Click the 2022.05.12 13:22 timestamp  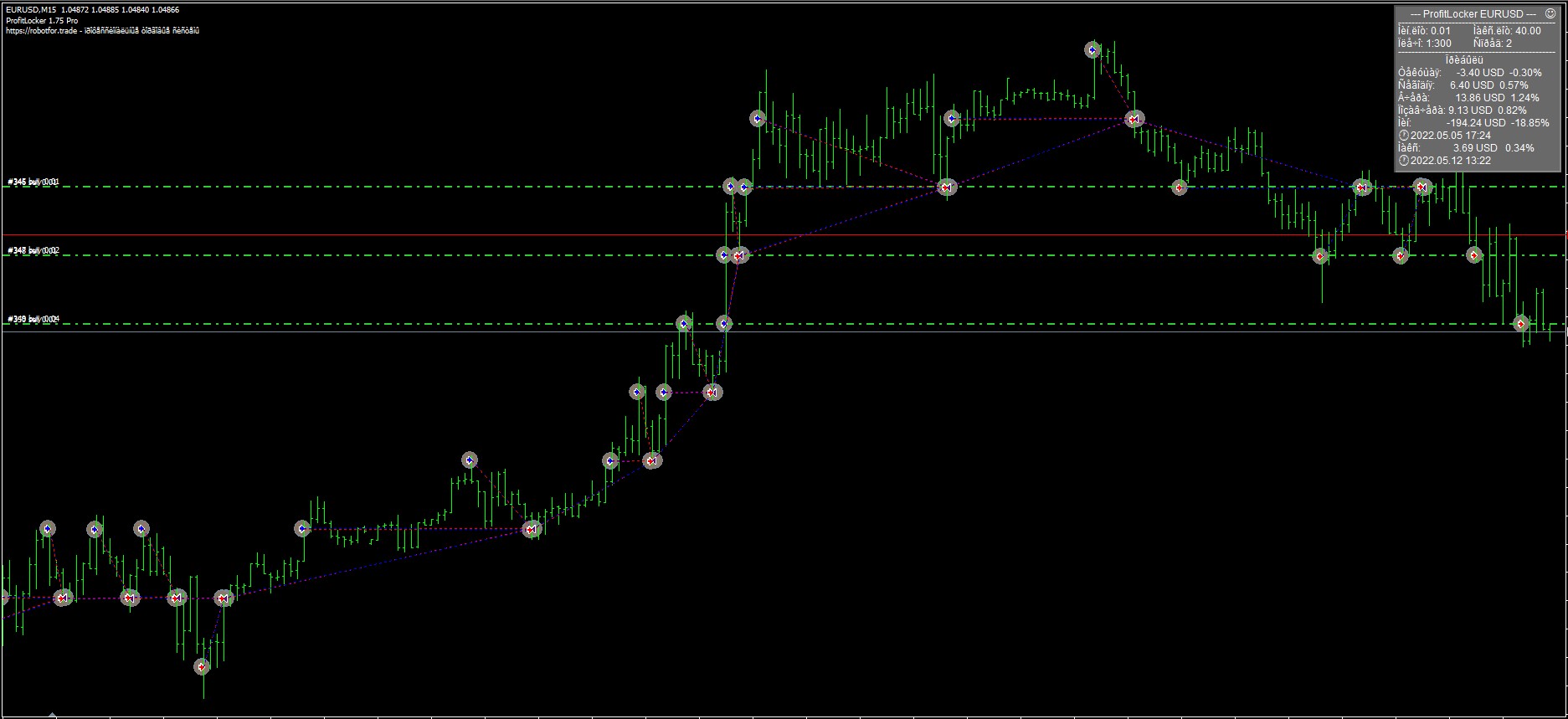coord(1451,161)
